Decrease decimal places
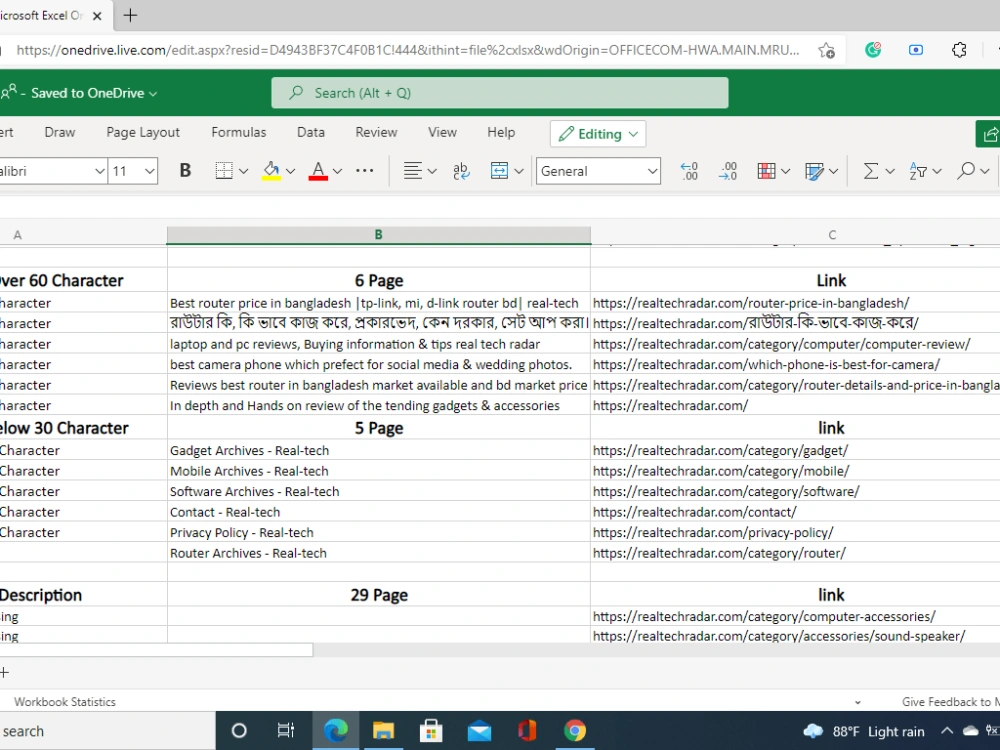 689,171
